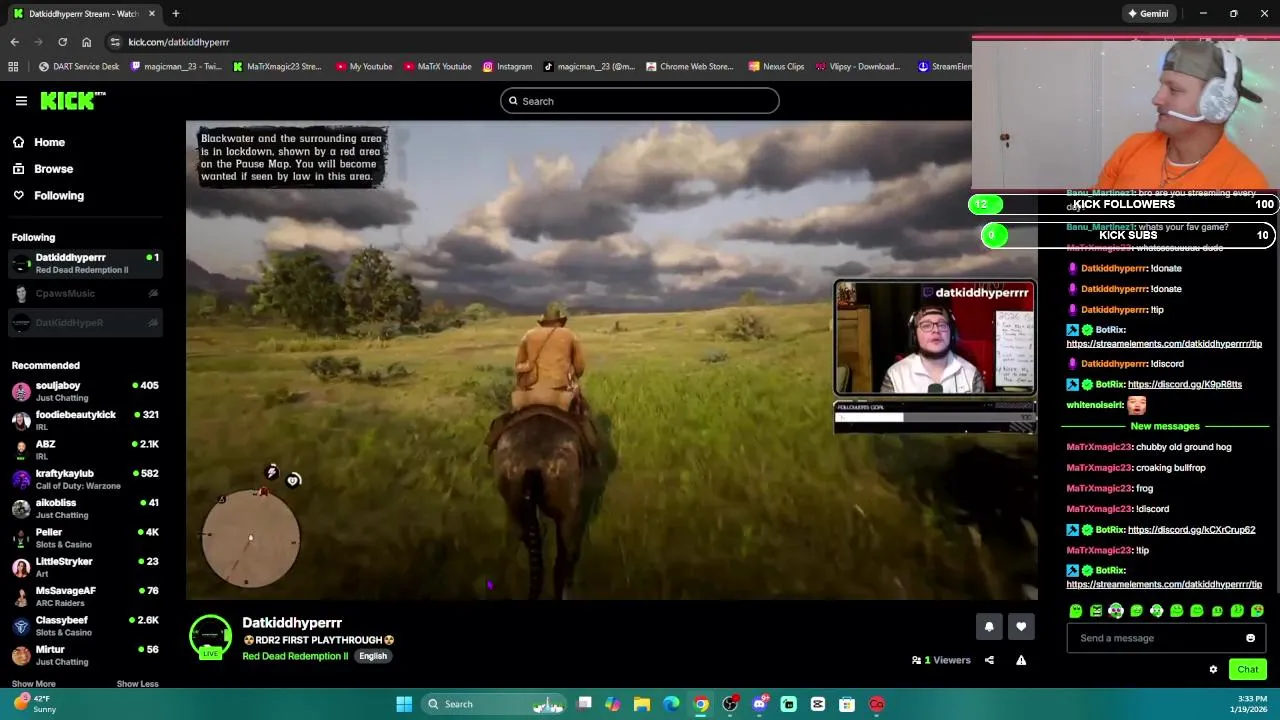Click the browser home icon

[x=86, y=42]
